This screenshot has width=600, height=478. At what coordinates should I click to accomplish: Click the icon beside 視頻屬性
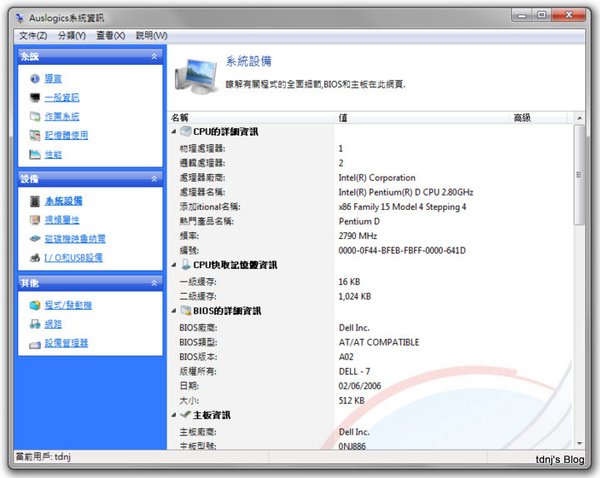(x=35, y=220)
